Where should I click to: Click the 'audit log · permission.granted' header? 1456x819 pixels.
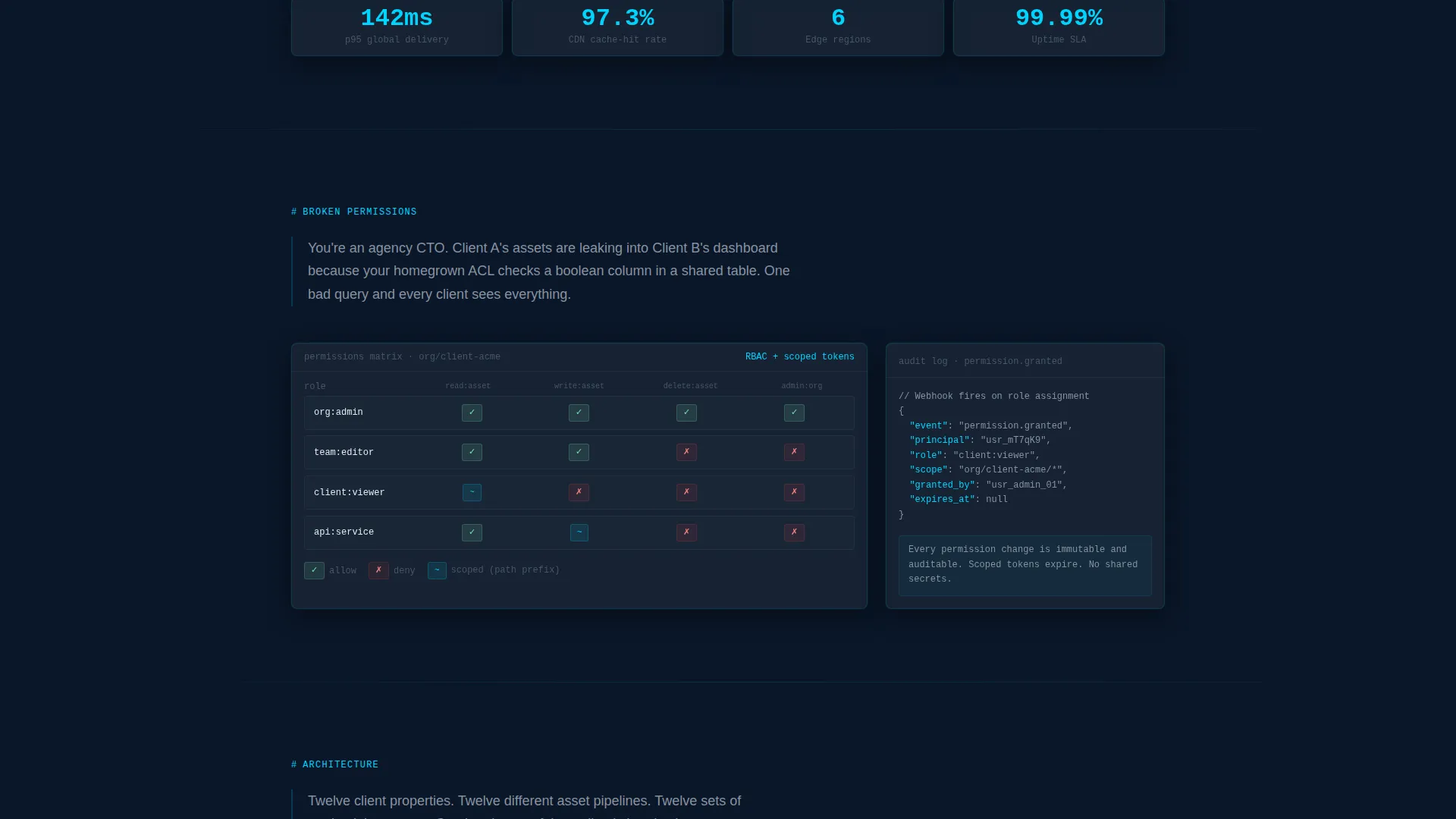[x=980, y=362]
